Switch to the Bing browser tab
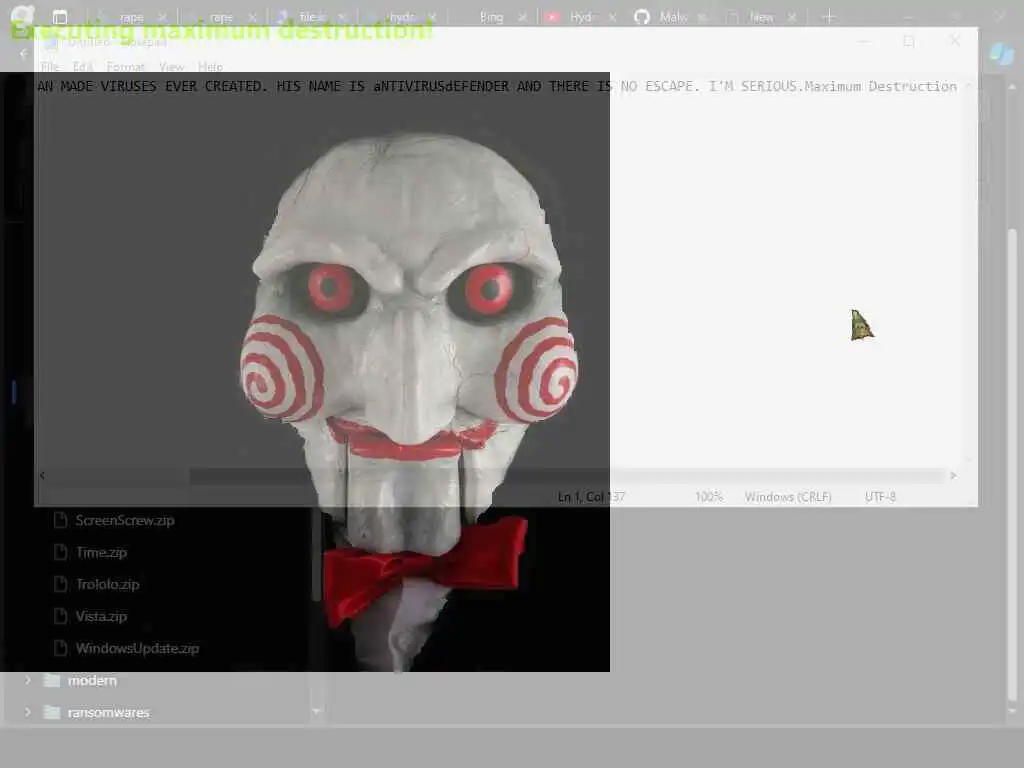Screen dimensions: 1024x768 coord(491,17)
